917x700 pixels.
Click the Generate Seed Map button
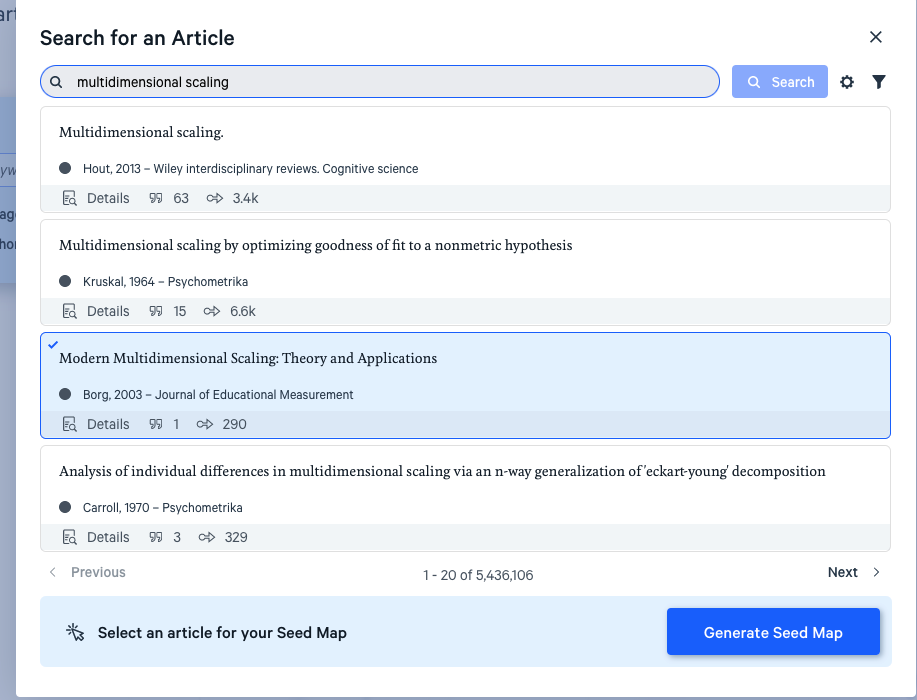pyautogui.click(x=772, y=631)
